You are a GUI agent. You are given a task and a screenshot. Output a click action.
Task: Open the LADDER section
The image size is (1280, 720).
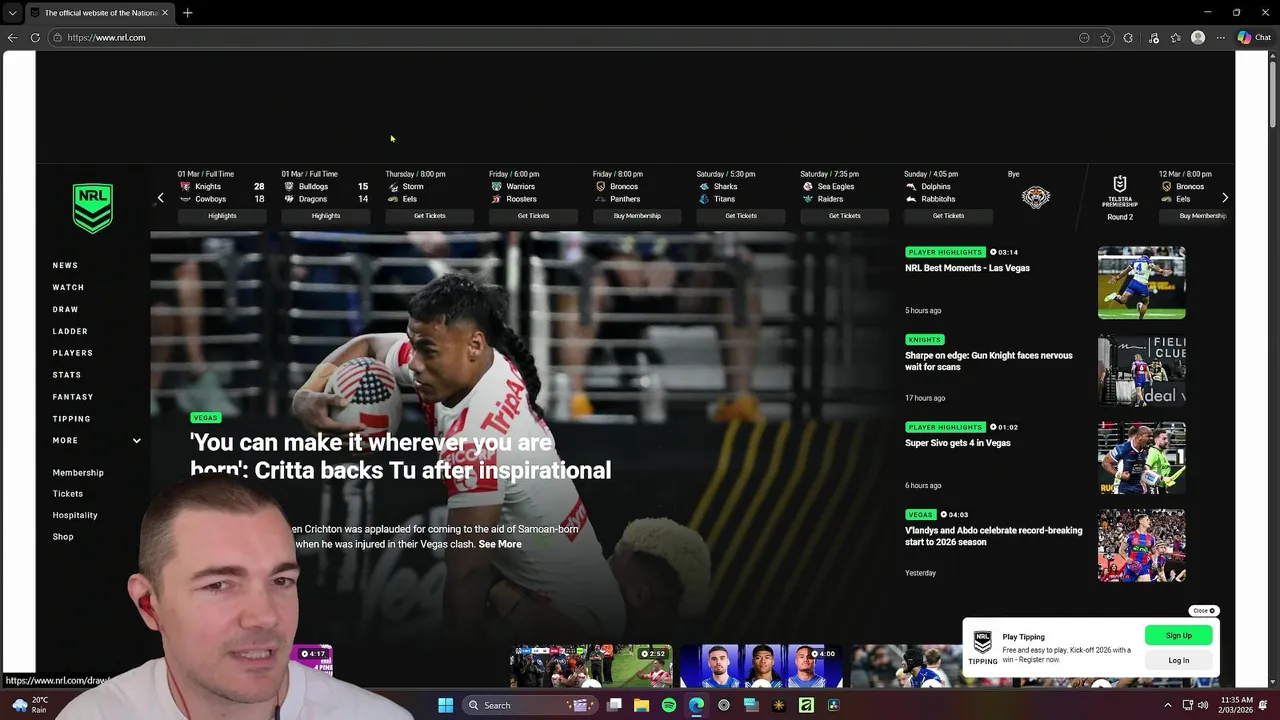tap(70, 331)
